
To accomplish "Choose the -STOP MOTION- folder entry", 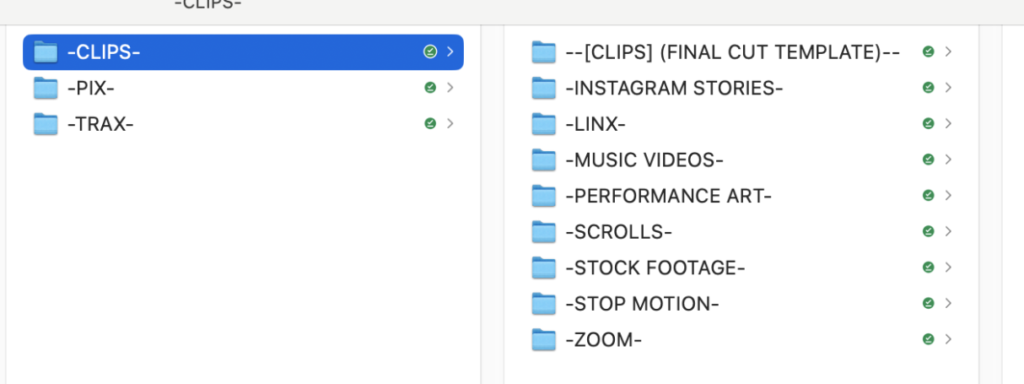I will coord(642,303).
